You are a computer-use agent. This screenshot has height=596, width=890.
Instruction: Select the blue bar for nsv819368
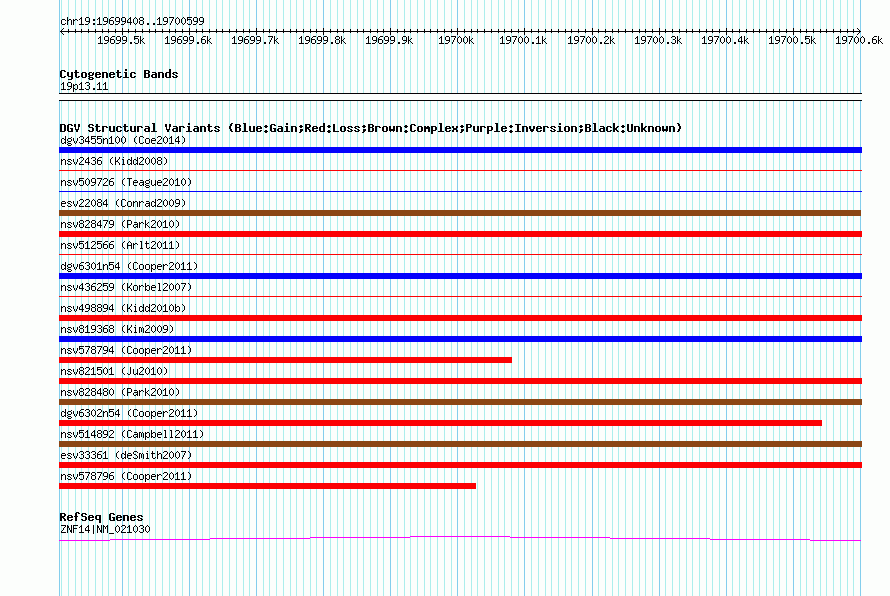460,339
